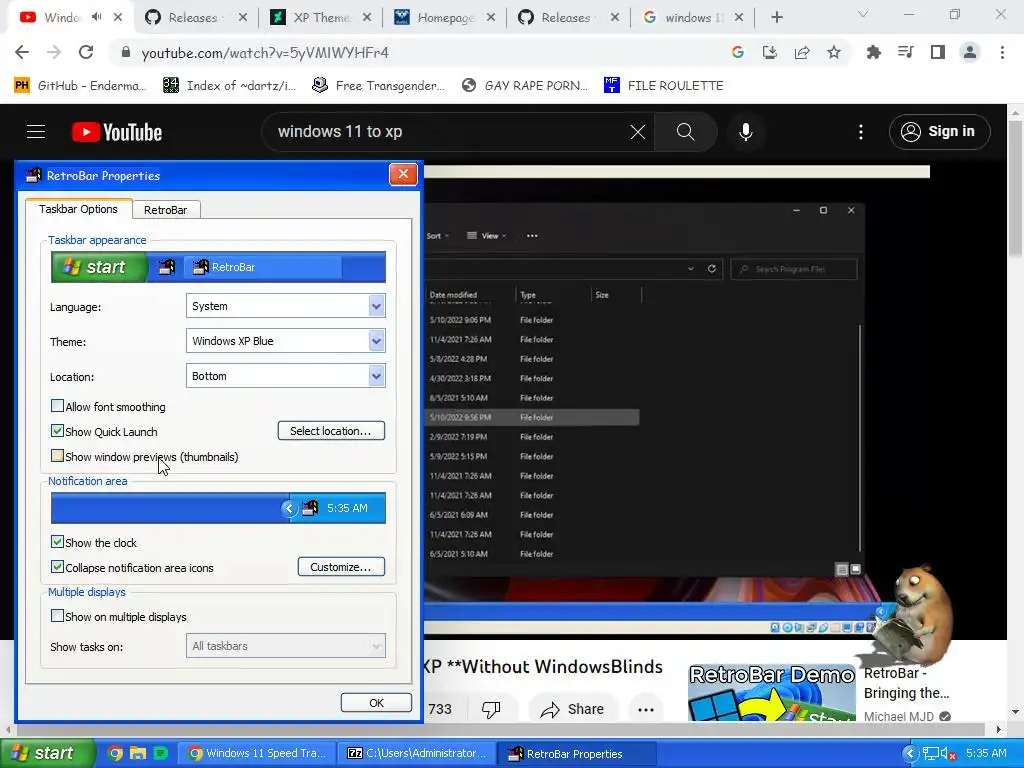
Task: Clear the YouTube search box
Action: 637,132
